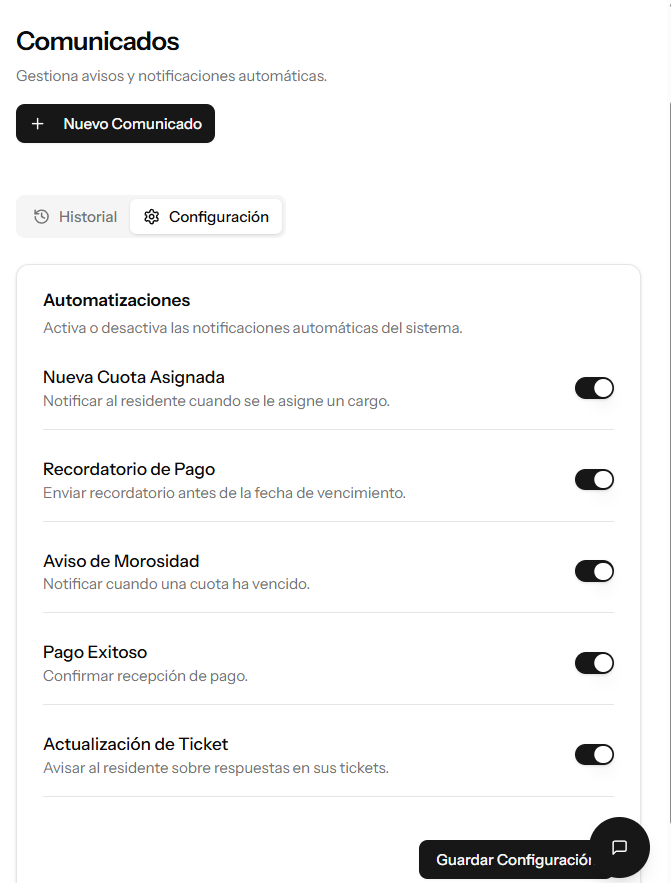Turn off Actualización de Ticket notifications
Viewport: 671px width, 883px height.
click(x=595, y=754)
